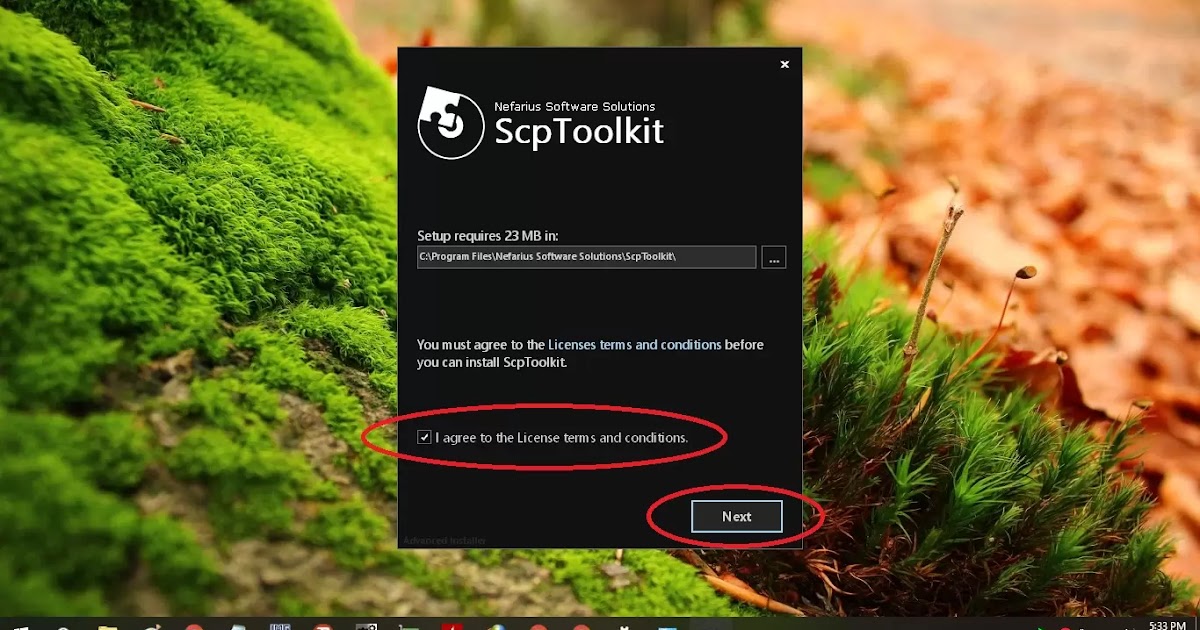
Task: Close the ScpToolkit setup window
Action: pyautogui.click(x=784, y=64)
